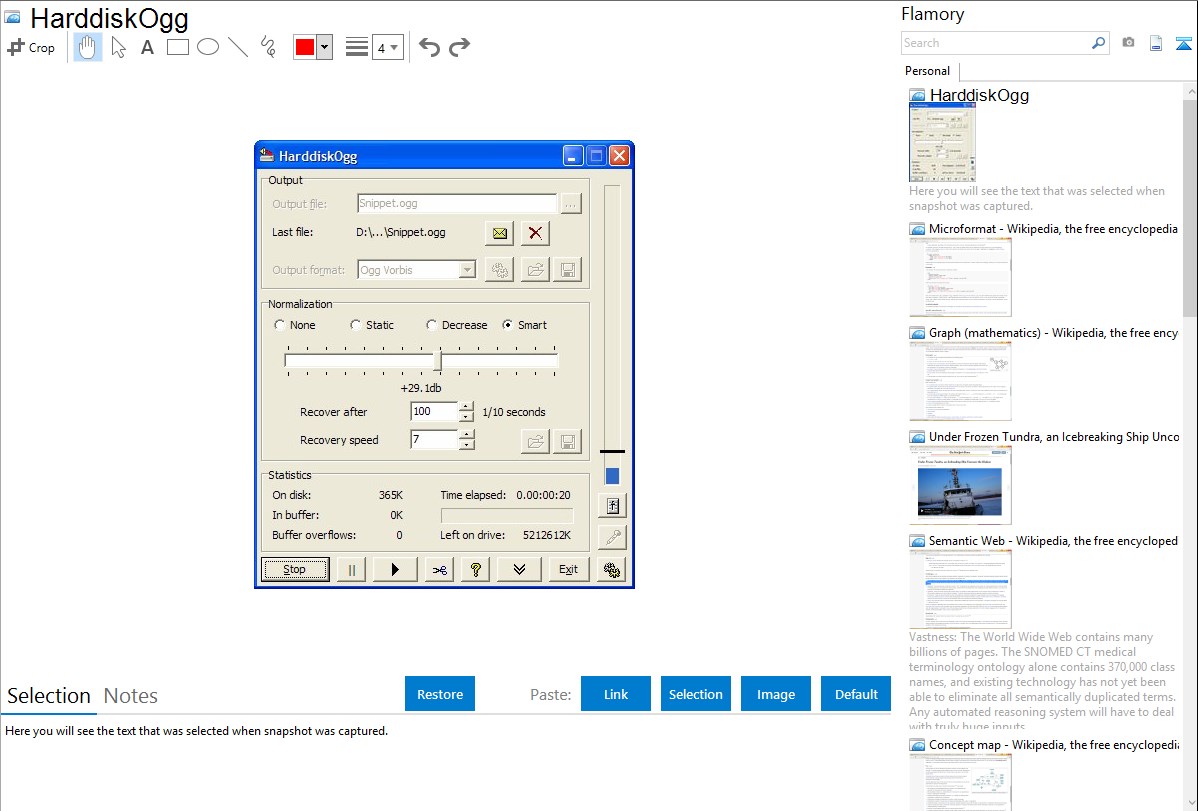This screenshot has width=1198, height=811.
Task: Choose the text annotation tool
Action: pyautogui.click(x=147, y=47)
